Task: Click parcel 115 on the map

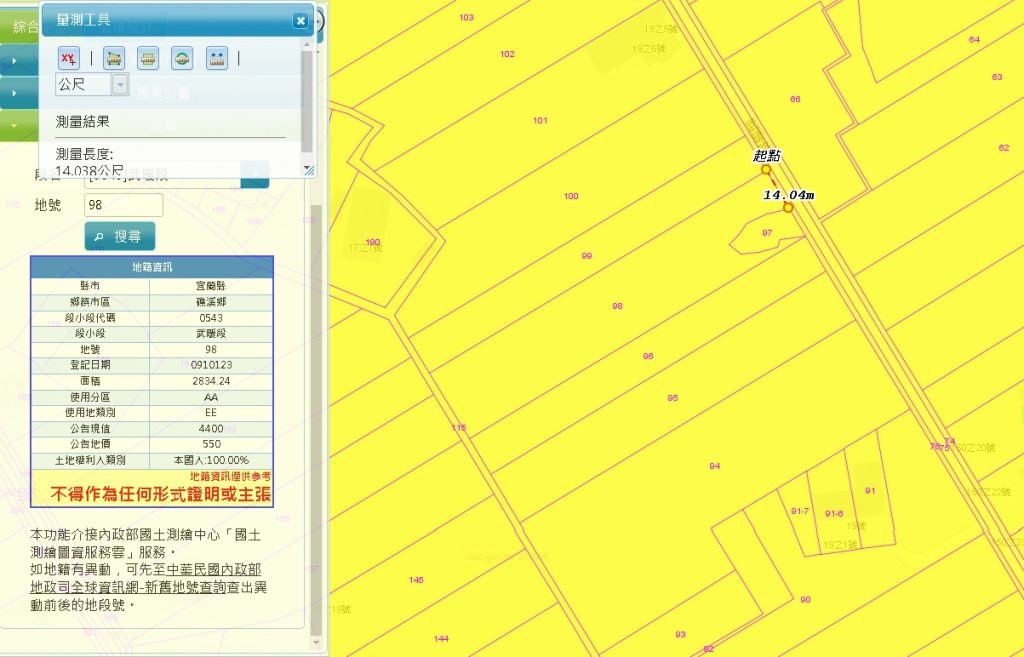Action: pyautogui.click(x=459, y=428)
